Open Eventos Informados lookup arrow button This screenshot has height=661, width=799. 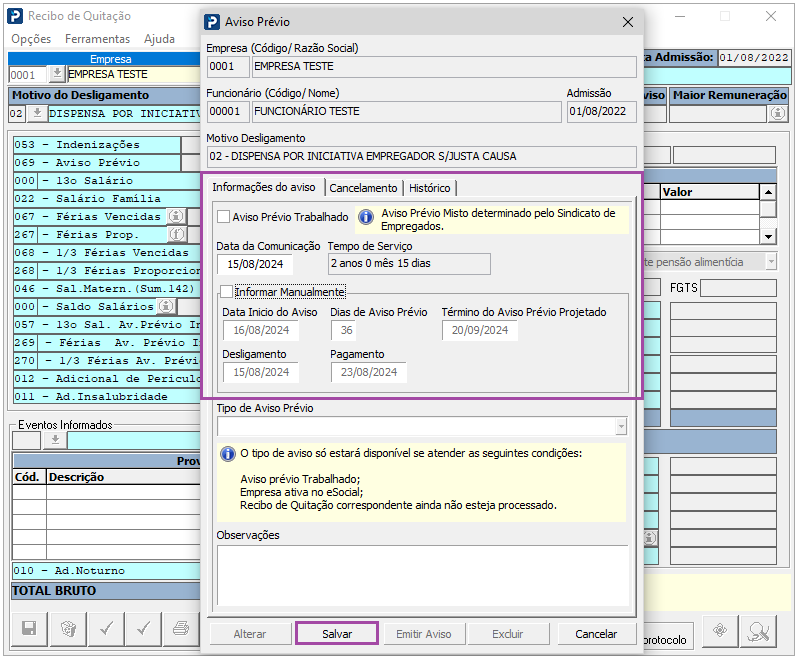pos(55,439)
